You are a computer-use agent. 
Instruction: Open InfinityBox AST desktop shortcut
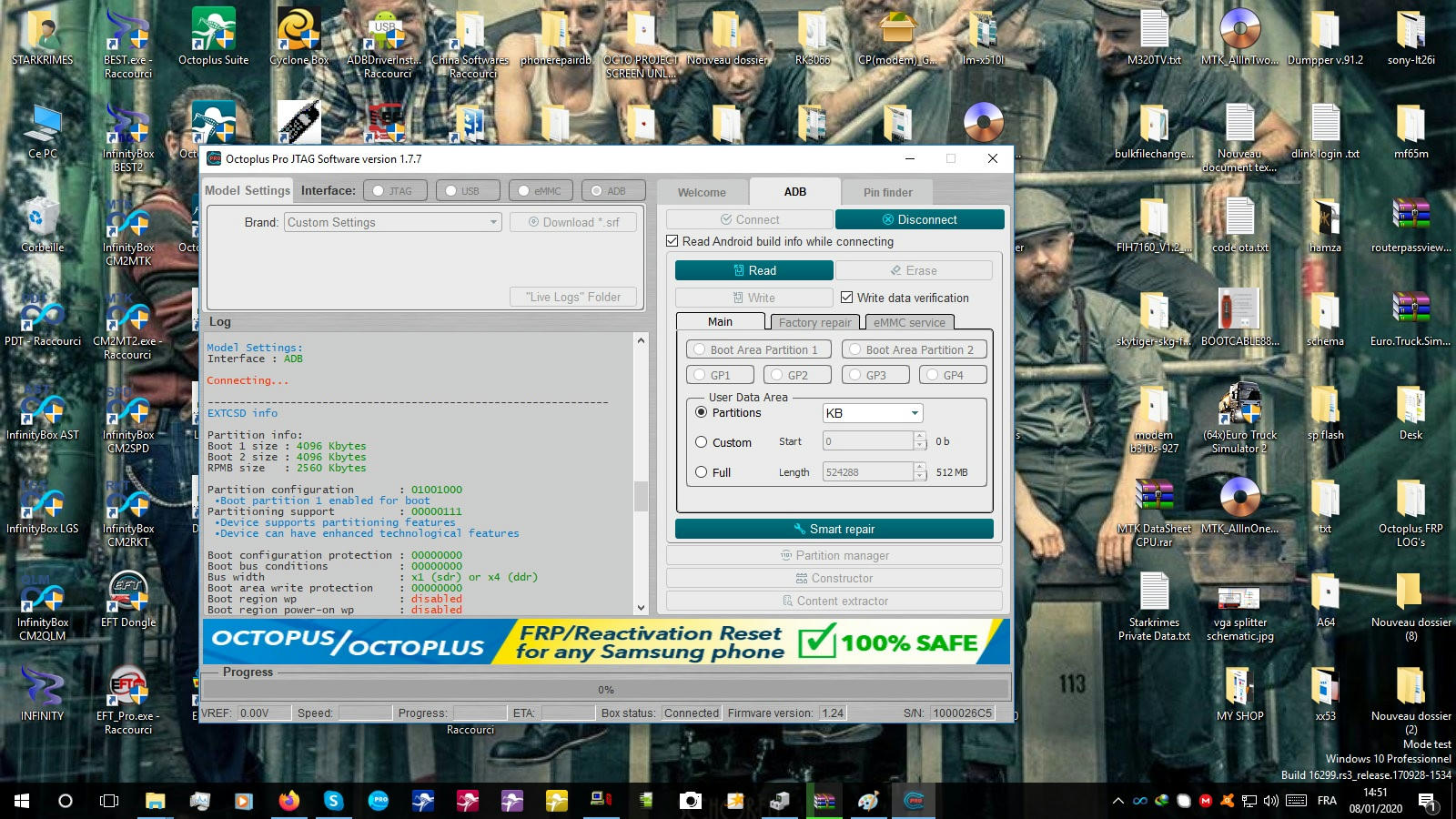pos(43,409)
